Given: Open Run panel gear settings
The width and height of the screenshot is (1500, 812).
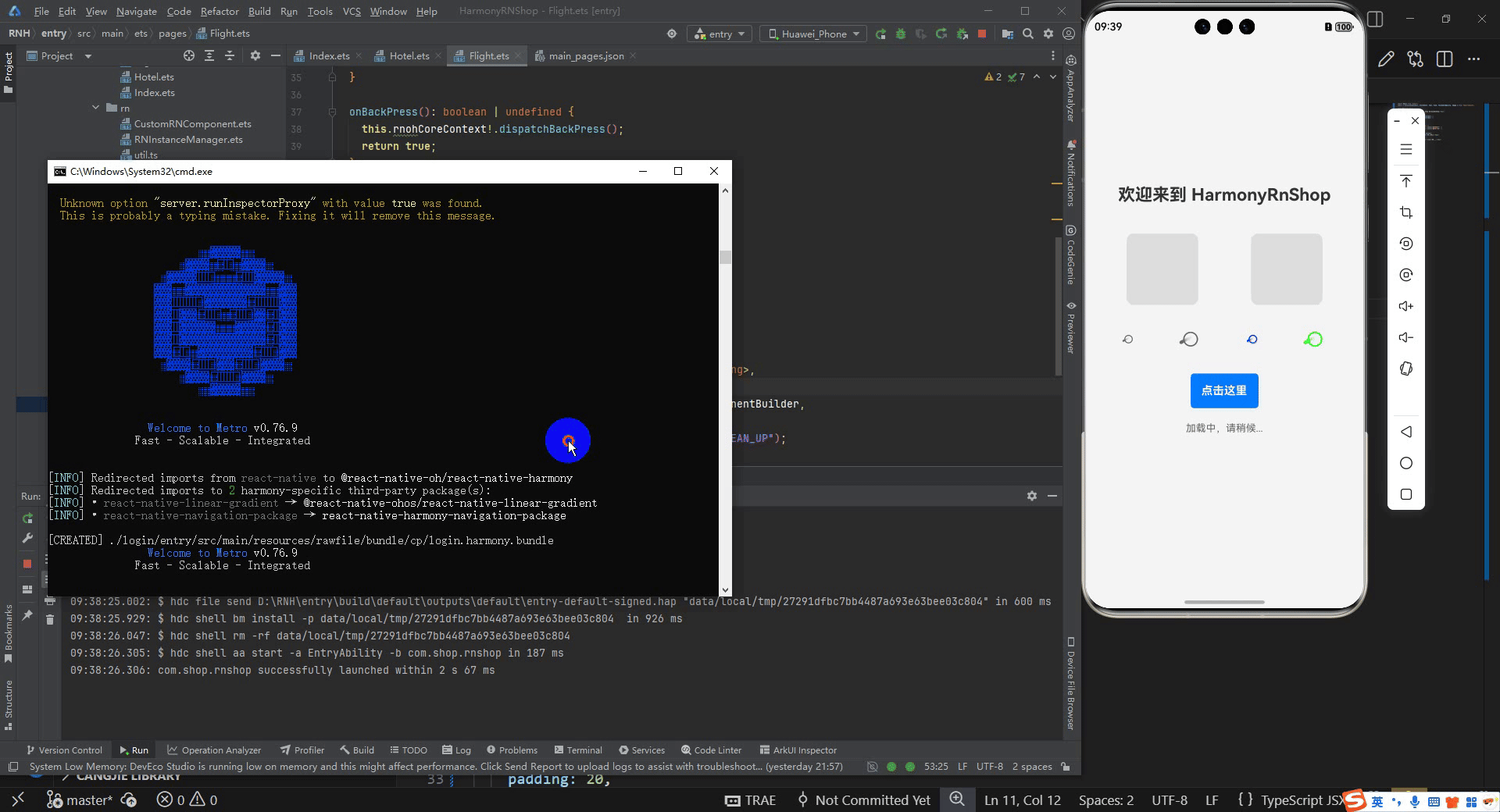Looking at the screenshot, I should pyautogui.click(x=1031, y=496).
